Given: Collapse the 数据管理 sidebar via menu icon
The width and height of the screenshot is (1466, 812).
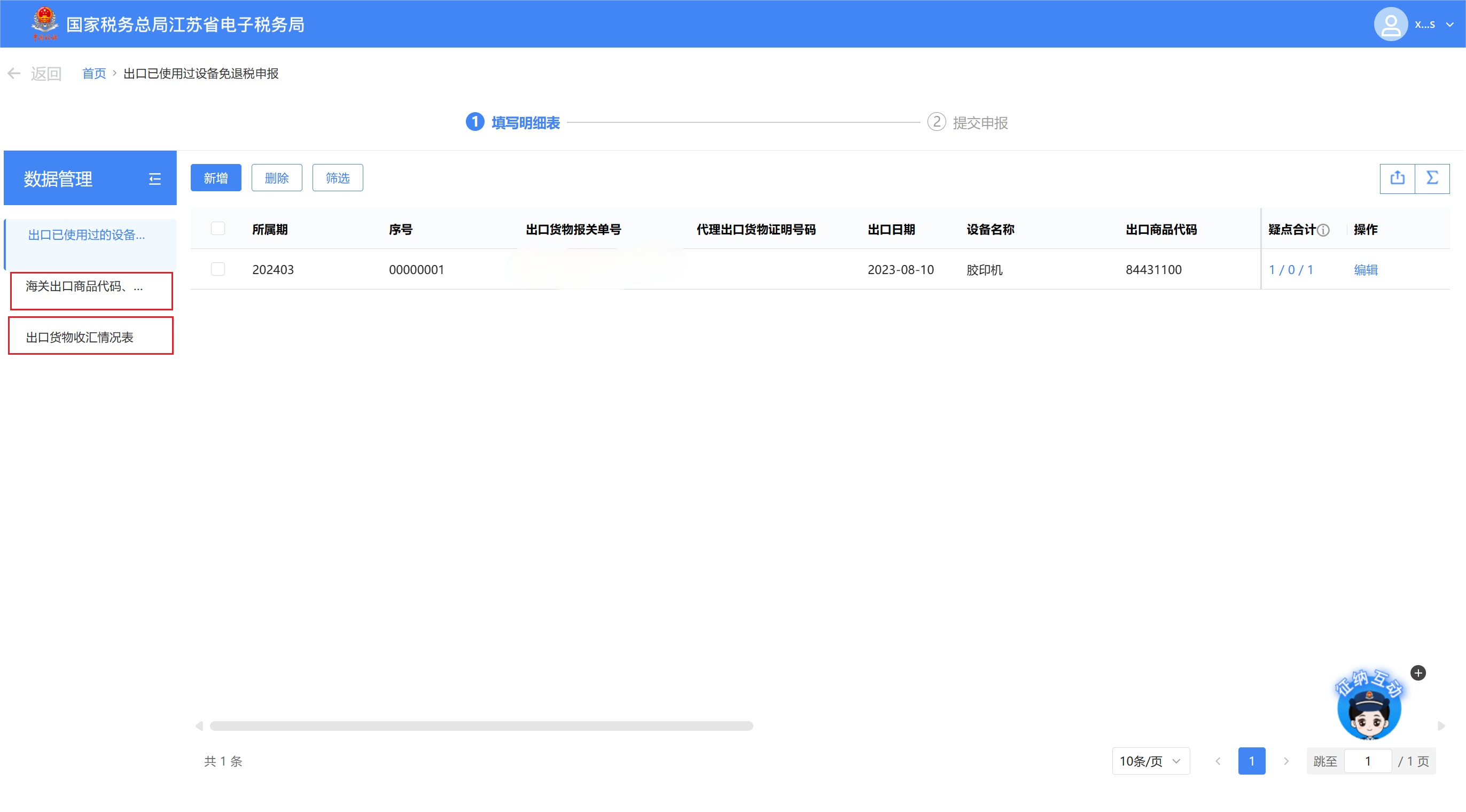Looking at the screenshot, I should (x=155, y=179).
